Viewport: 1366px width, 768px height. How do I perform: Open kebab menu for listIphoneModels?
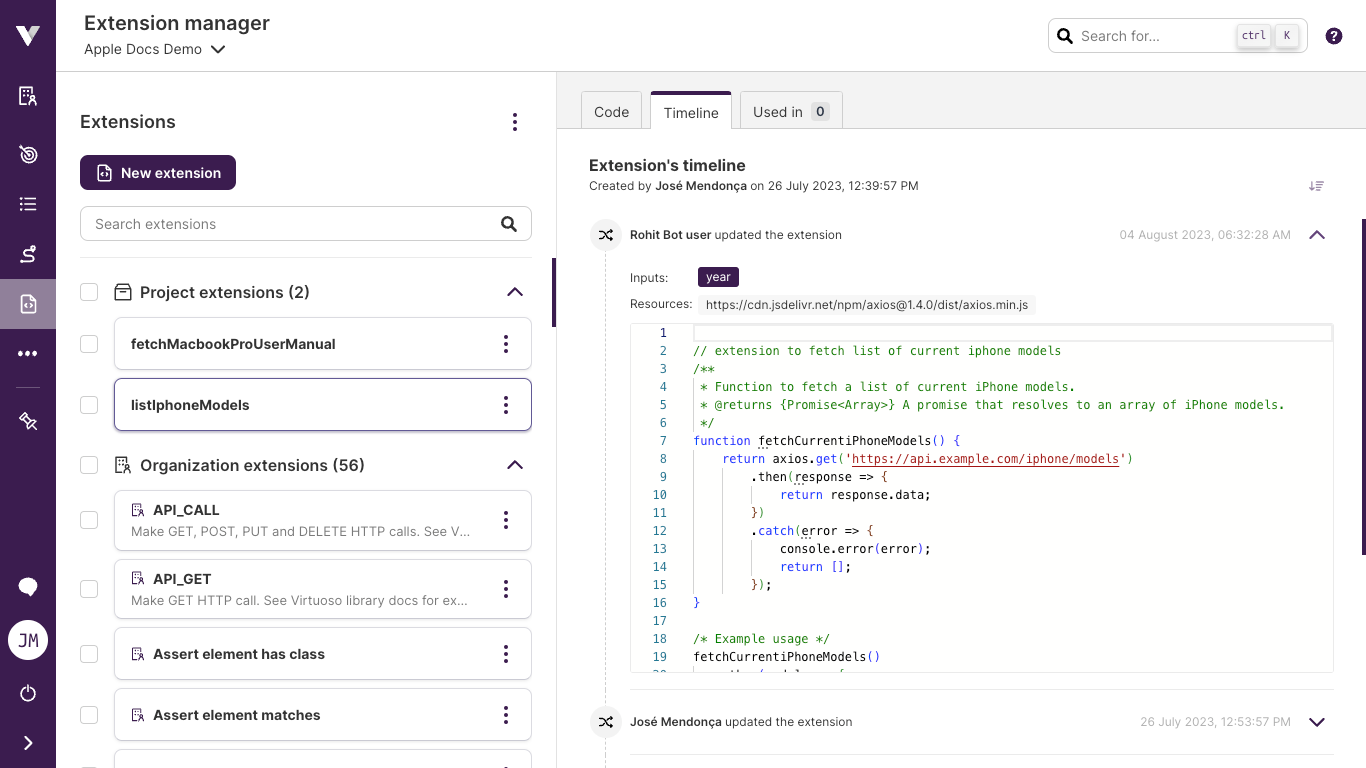click(x=506, y=405)
